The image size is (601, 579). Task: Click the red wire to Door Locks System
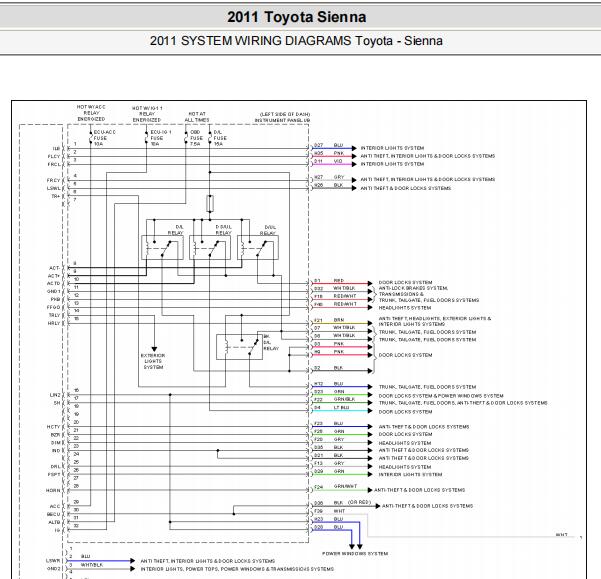click(x=341, y=284)
